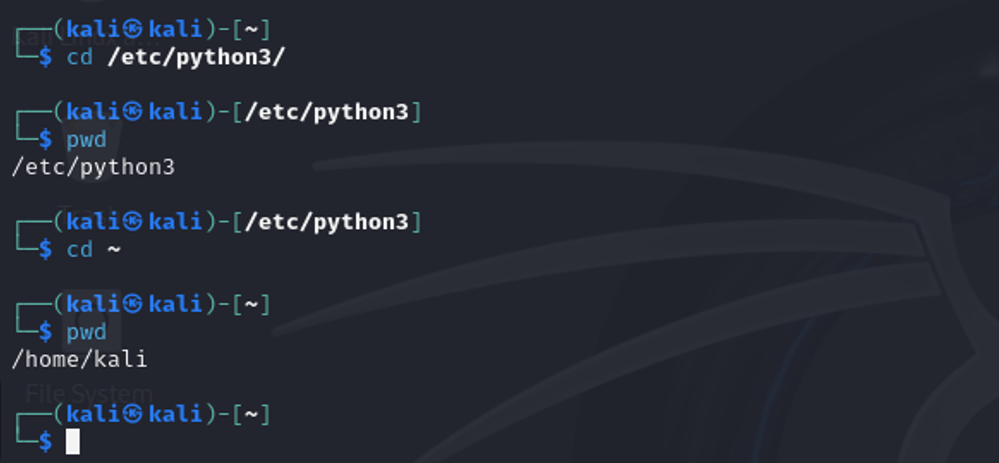Viewport: 999px width, 463px height.
Task: Click the skull symbol in the bottom prompt
Action: (134, 413)
